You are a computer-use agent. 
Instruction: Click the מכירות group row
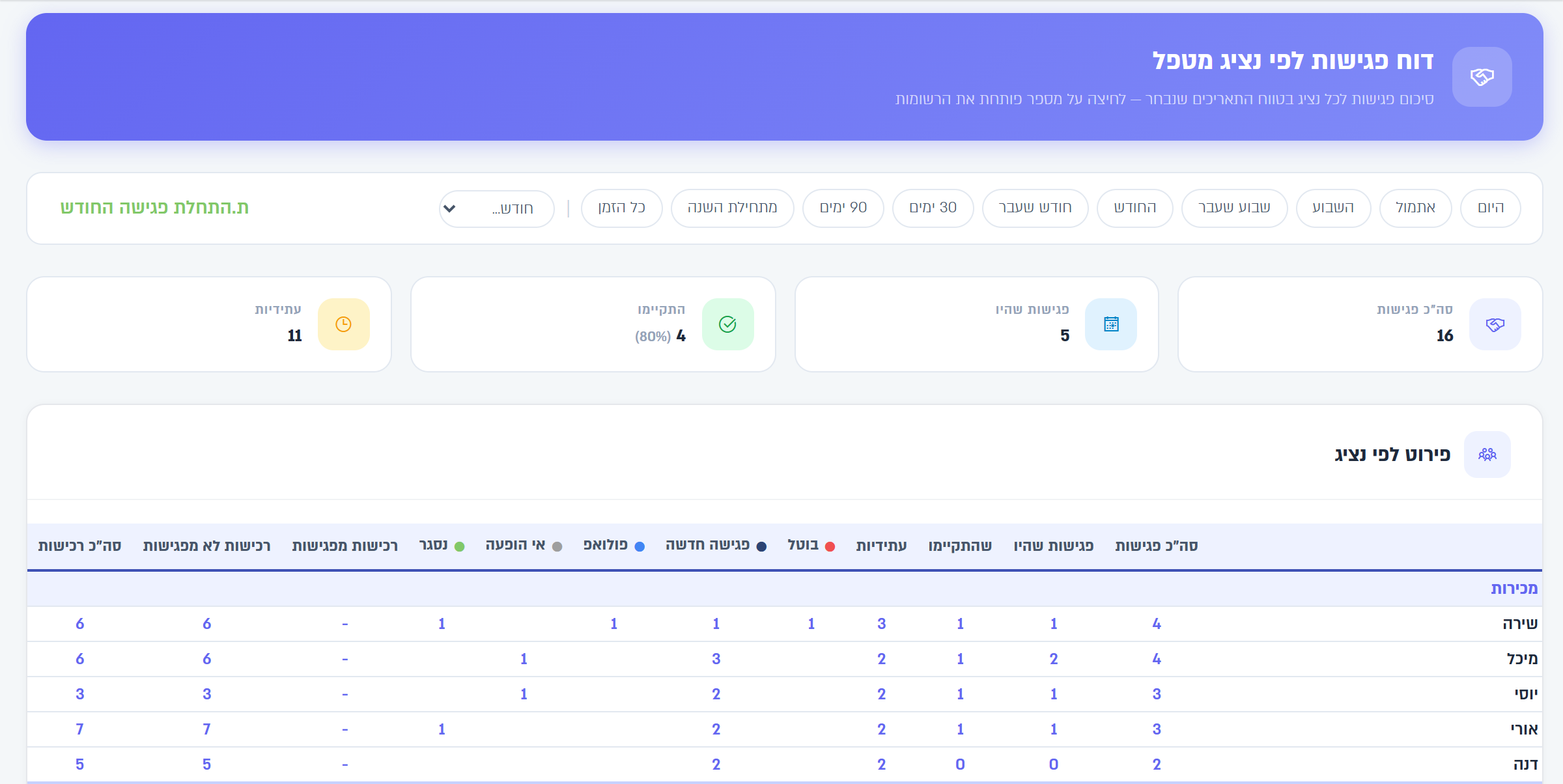click(784, 589)
